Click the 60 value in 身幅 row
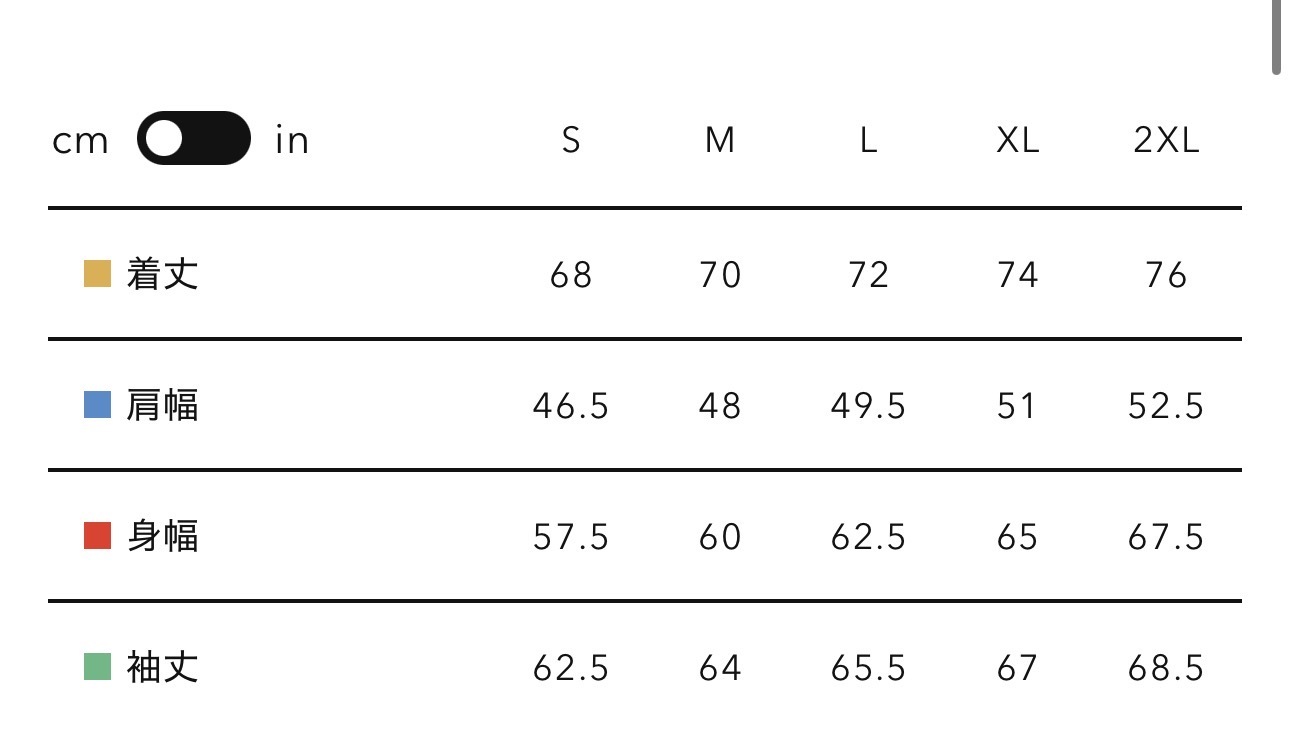Image resolution: width=1290 pixels, height=754 pixels. click(720, 537)
